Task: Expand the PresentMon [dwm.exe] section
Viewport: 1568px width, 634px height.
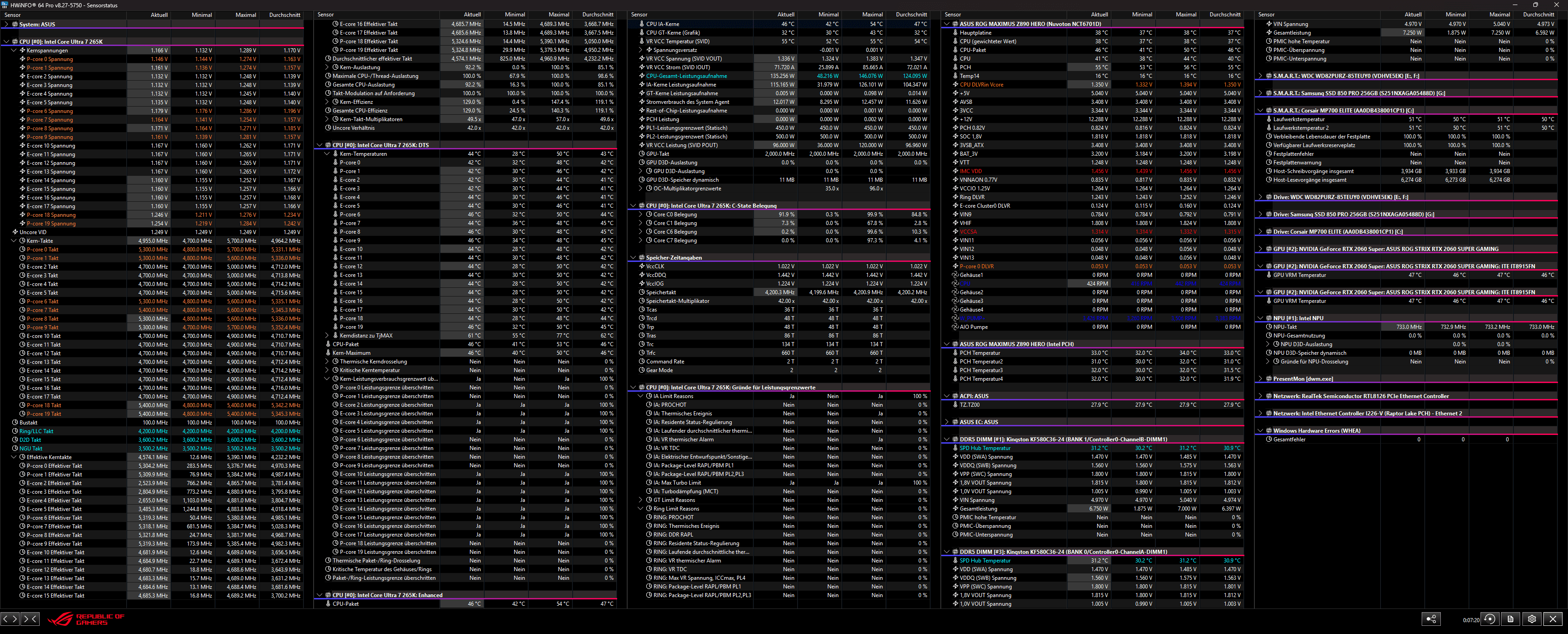Action: coord(1260,378)
